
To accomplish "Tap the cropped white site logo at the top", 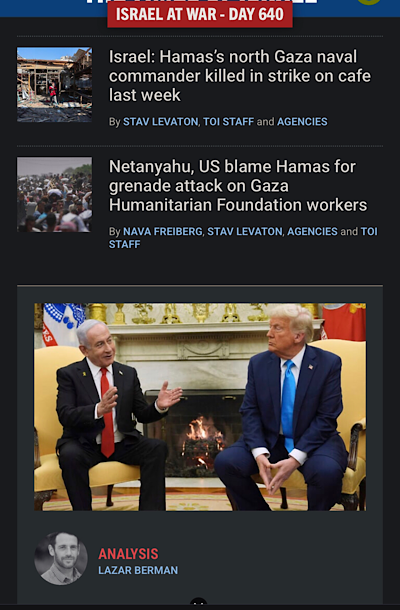I will point(202,2).
